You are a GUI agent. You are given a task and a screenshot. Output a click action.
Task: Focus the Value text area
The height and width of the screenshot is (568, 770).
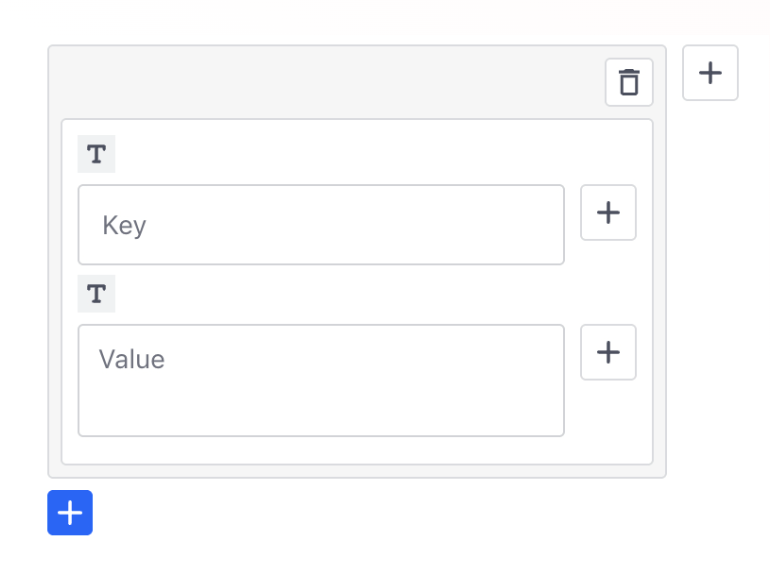point(321,380)
